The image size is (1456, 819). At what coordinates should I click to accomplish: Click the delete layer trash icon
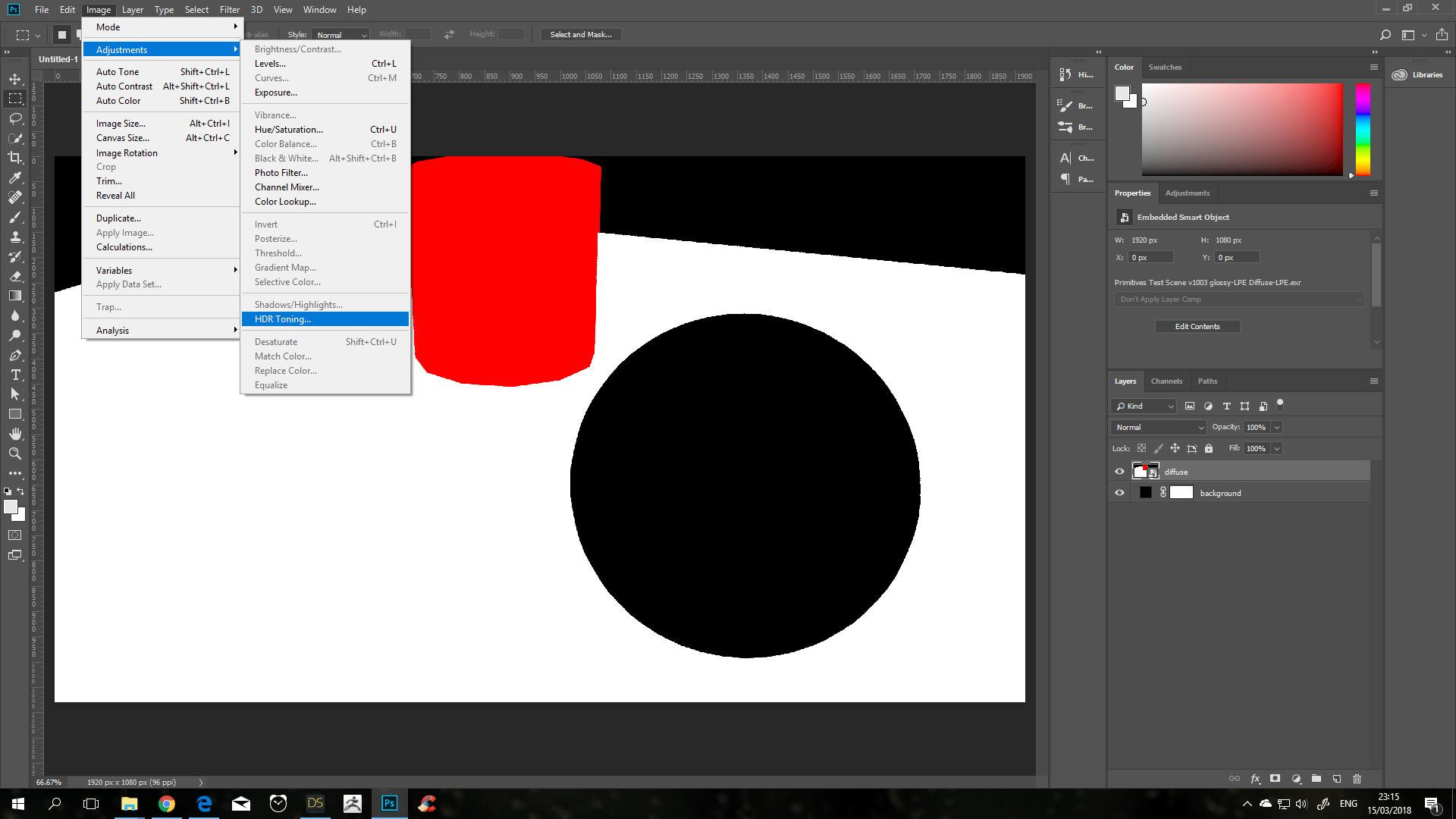(1357, 778)
